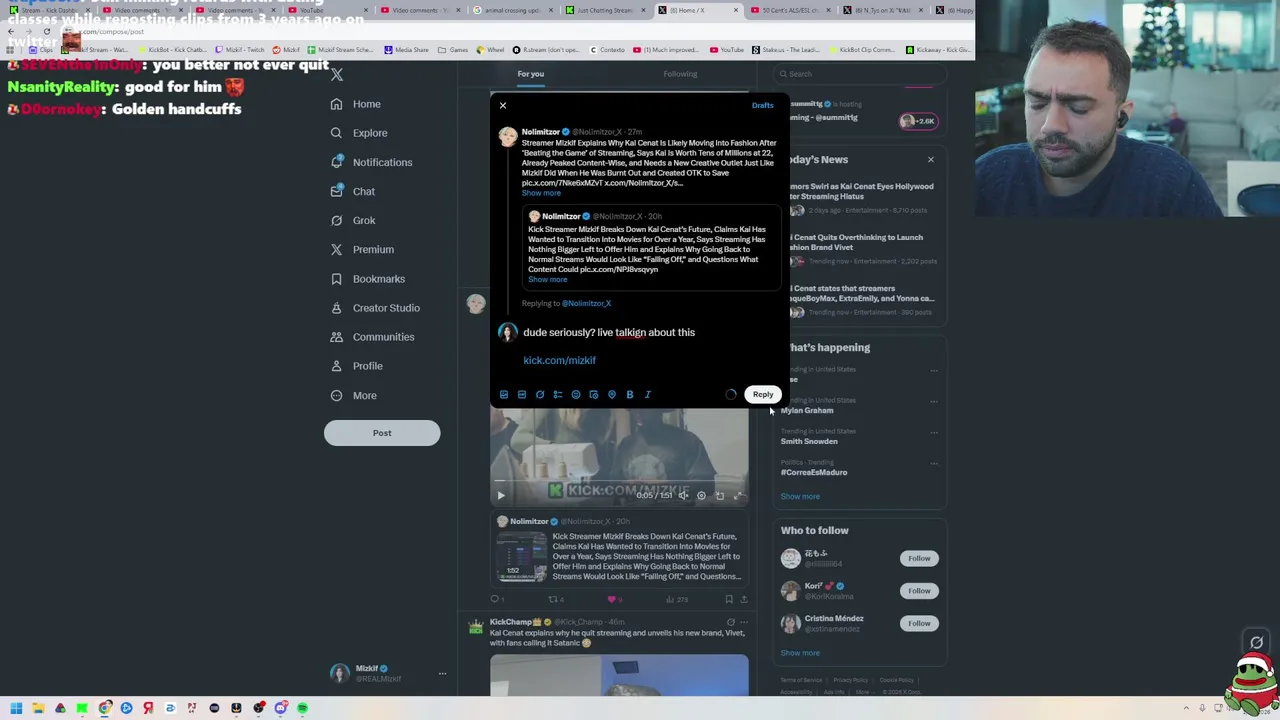This screenshot has height=720, width=1280.
Task: Share the Nolimitzor tweet
Action: pyautogui.click(x=743, y=599)
